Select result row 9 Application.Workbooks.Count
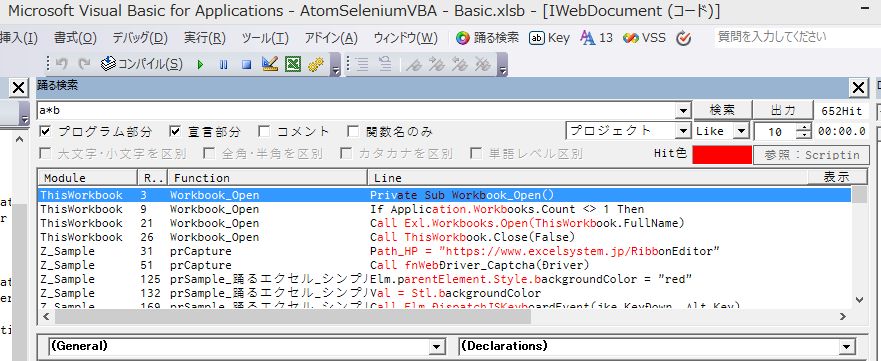Viewport: 881px width, 361px height. tap(444, 209)
